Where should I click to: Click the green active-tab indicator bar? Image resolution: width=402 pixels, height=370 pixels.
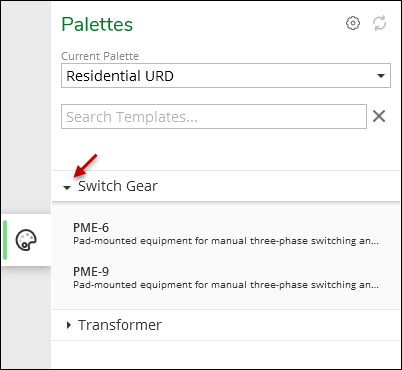pyautogui.click(x=5, y=240)
